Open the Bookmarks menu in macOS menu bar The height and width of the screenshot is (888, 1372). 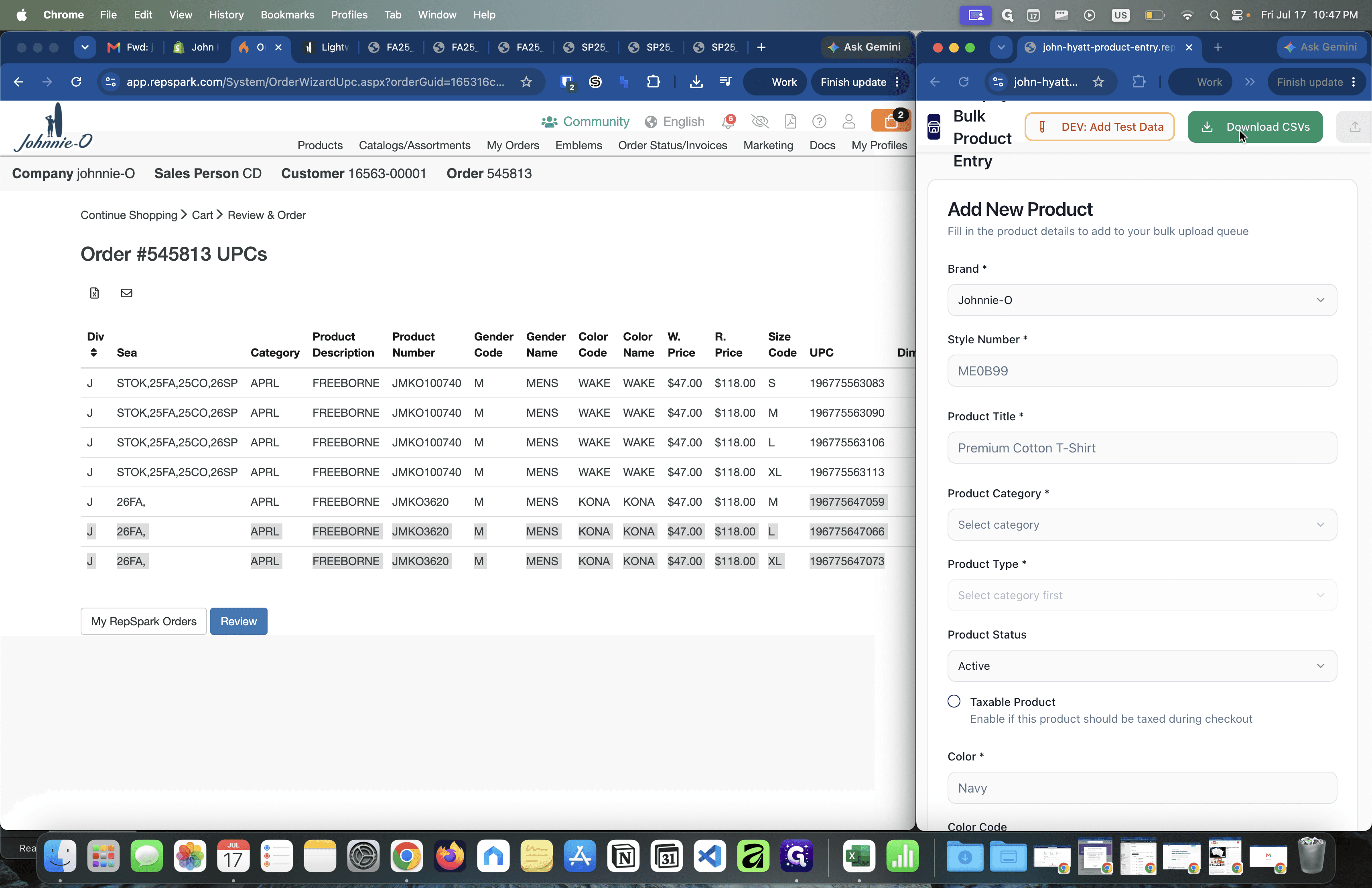pyautogui.click(x=287, y=14)
